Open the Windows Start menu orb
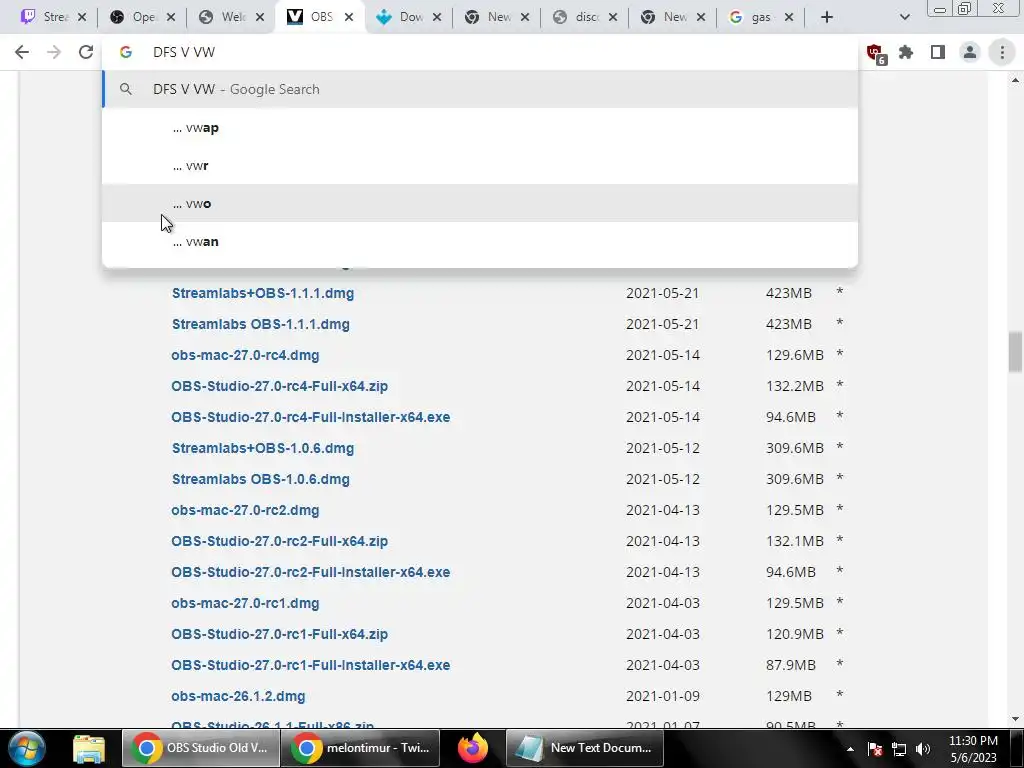The width and height of the screenshot is (1024, 768). [x=26, y=748]
